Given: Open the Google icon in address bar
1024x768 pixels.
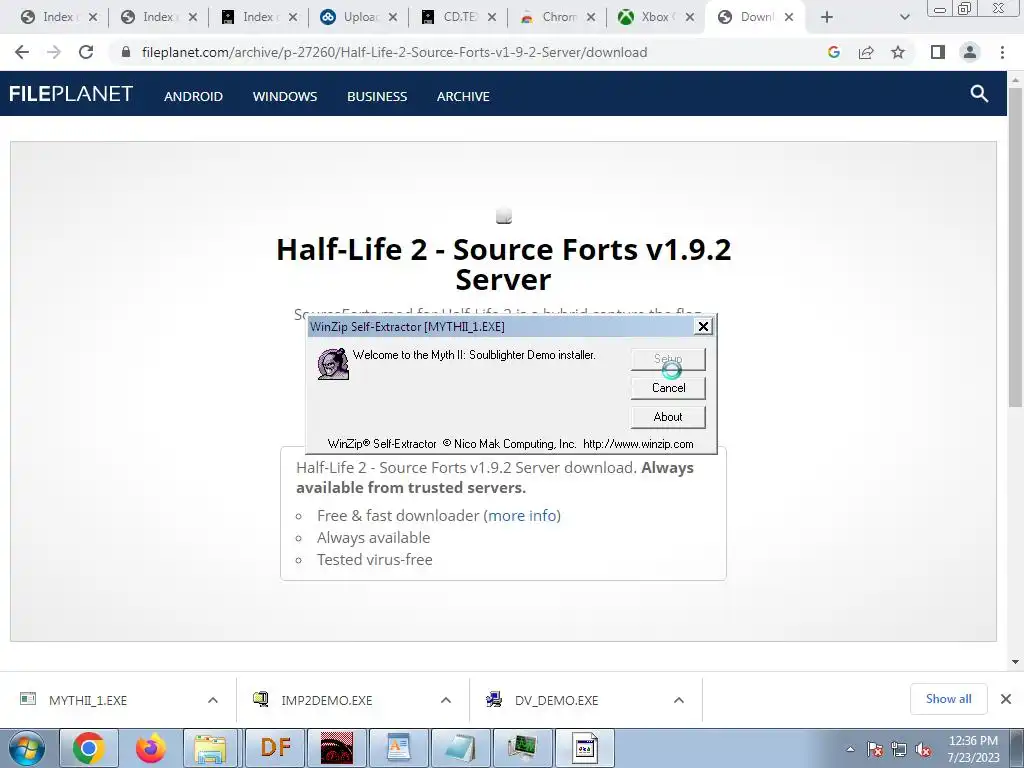Looking at the screenshot, I should [833, 52].
